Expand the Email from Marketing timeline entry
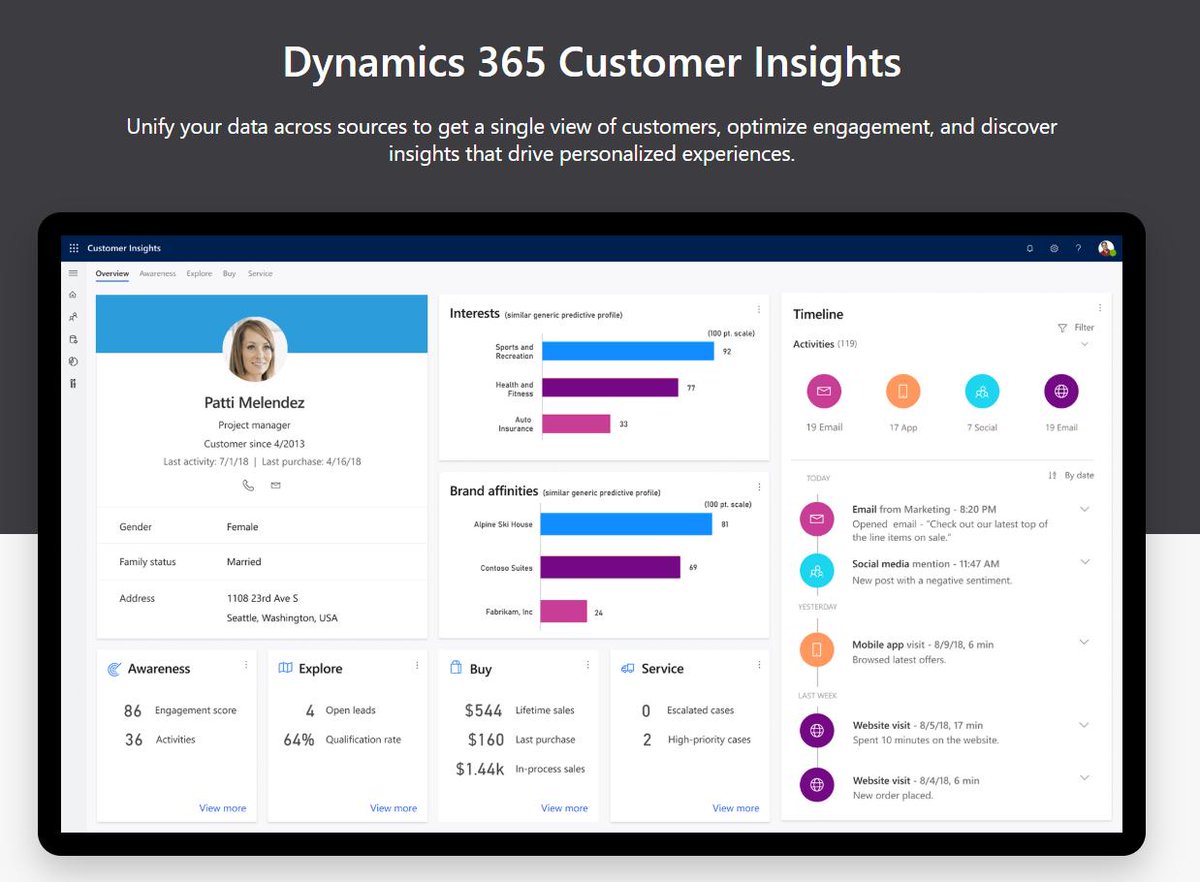 coord(1085,508)
